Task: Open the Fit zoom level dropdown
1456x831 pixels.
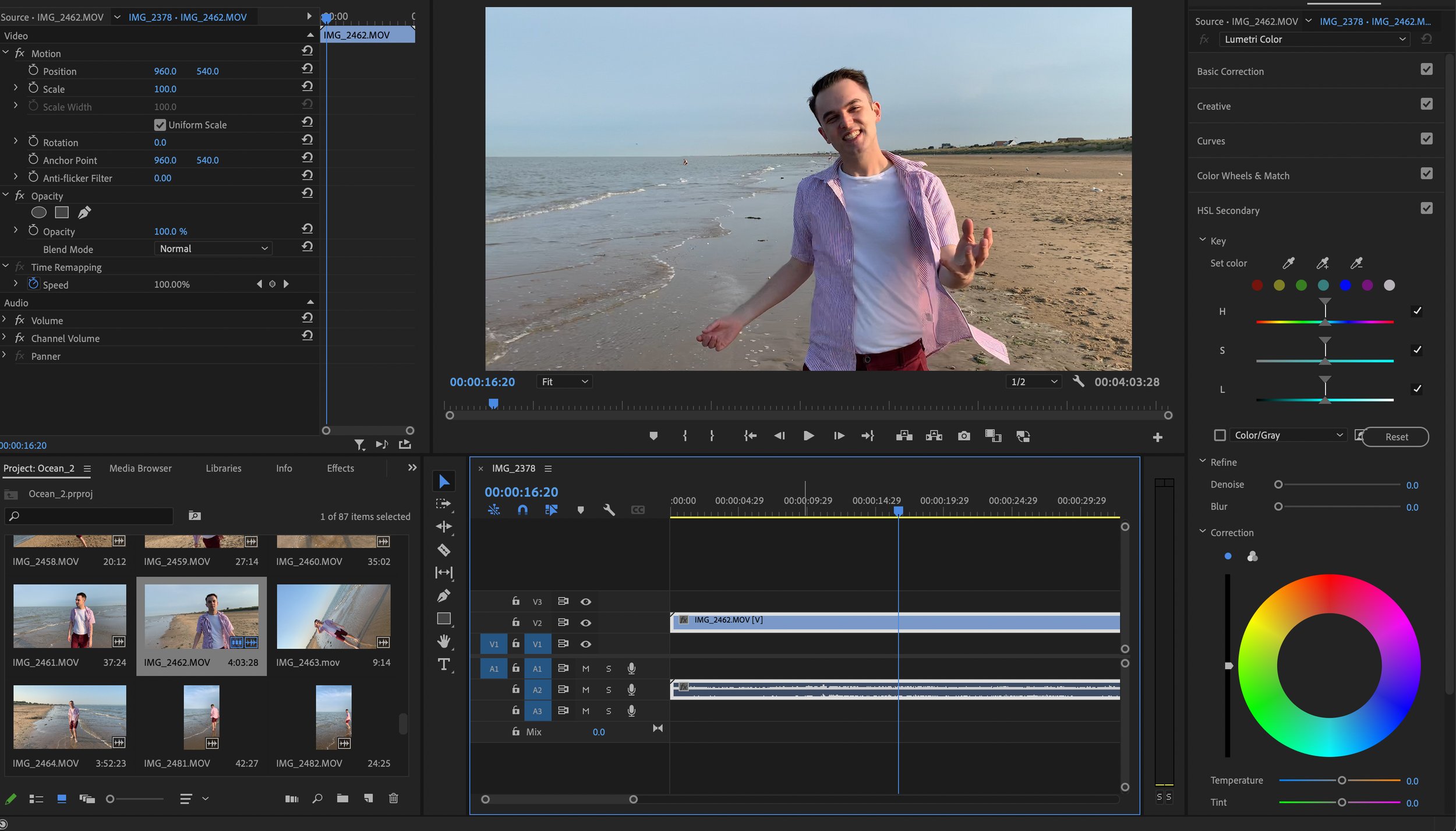Action: point(564,382)
